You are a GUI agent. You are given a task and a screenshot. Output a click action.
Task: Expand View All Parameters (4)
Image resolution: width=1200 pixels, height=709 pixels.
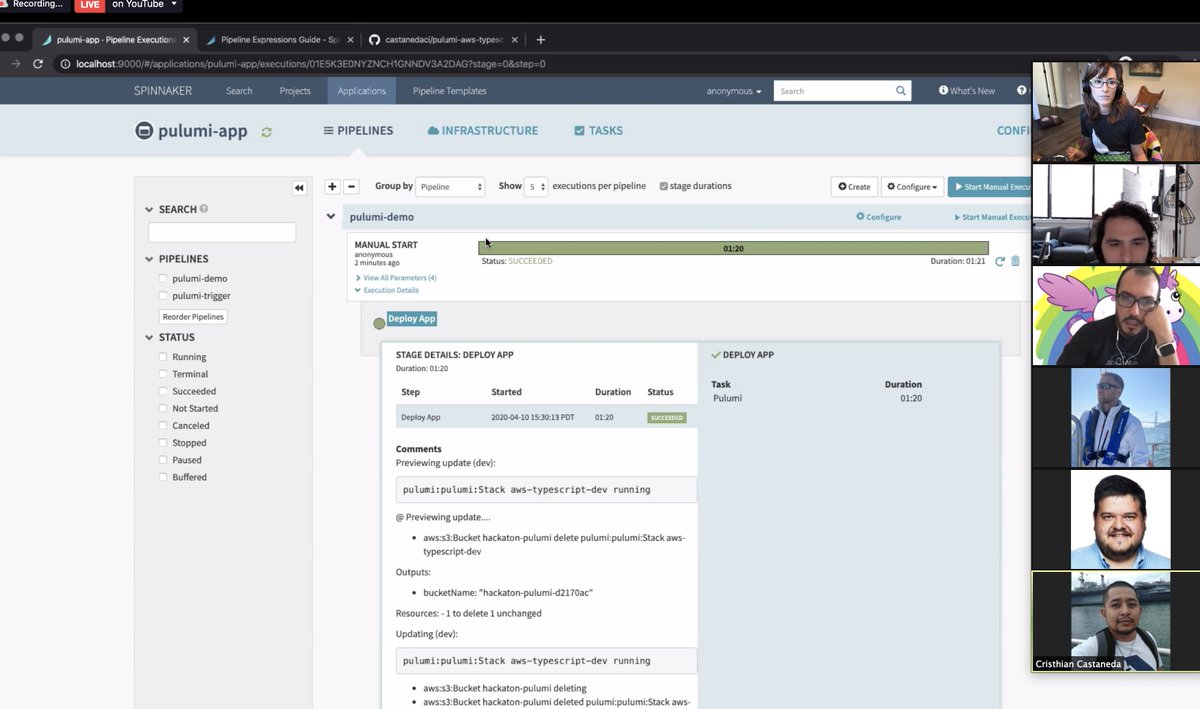tap(396, 278)
